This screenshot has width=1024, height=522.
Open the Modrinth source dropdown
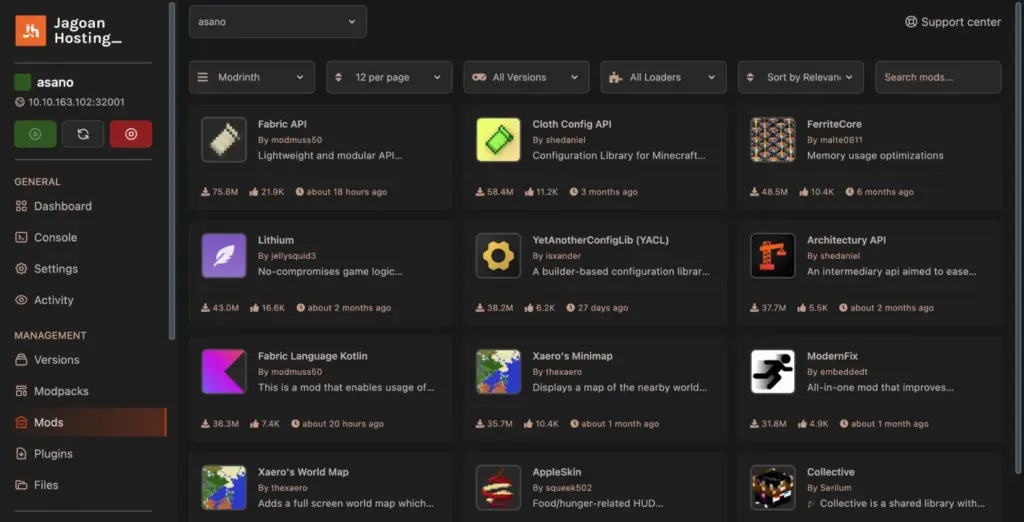[251, 77]
